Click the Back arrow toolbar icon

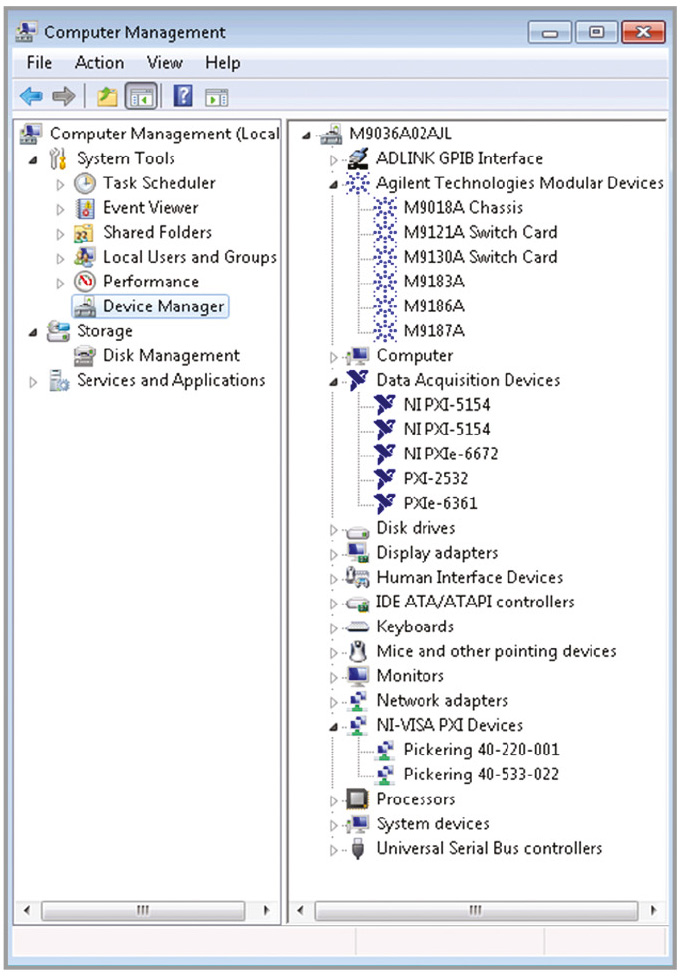point(32,96)
